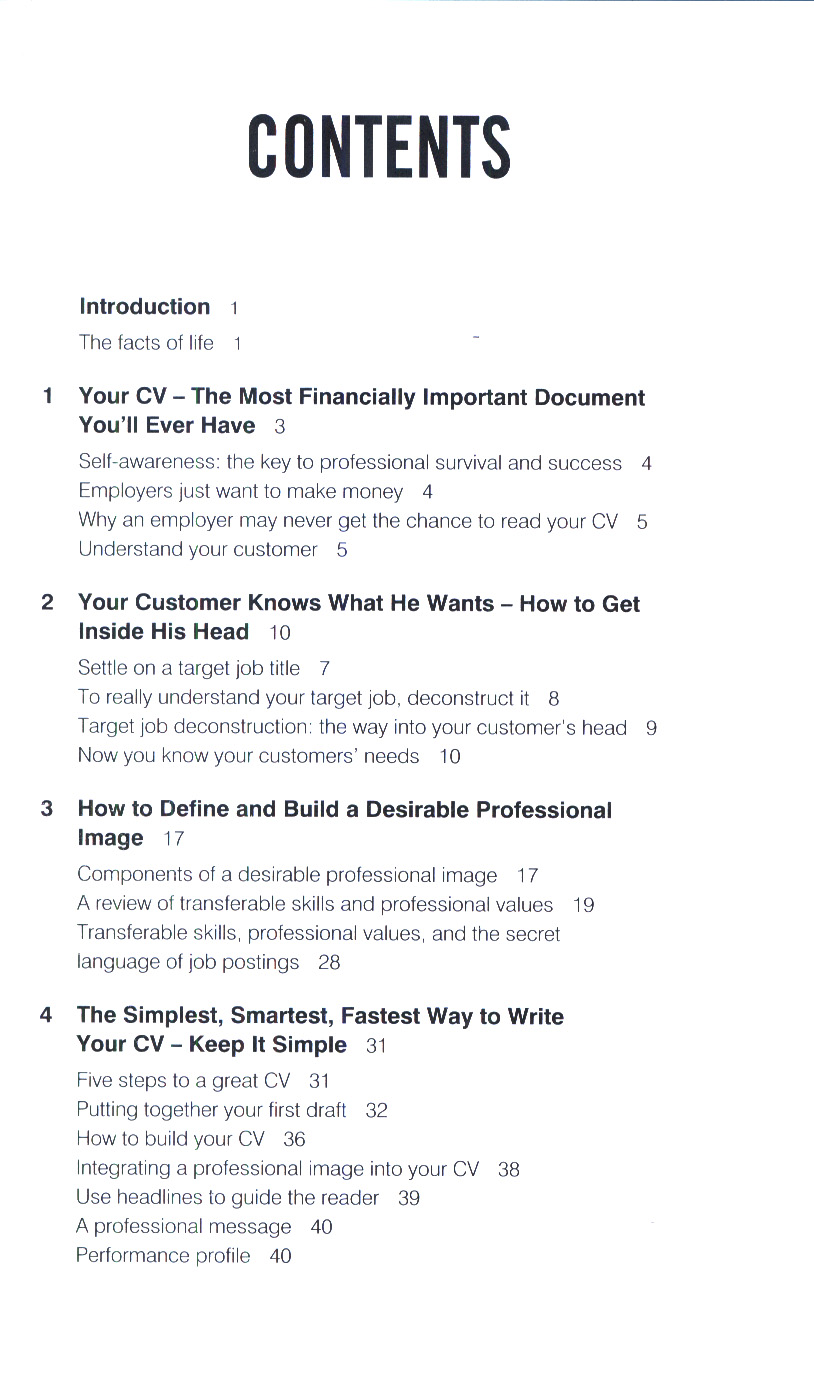The height and width of the screenshot is (1378, 814).
Task: Click 'Components of a desirable professional image'
Action: pos(287,876)
